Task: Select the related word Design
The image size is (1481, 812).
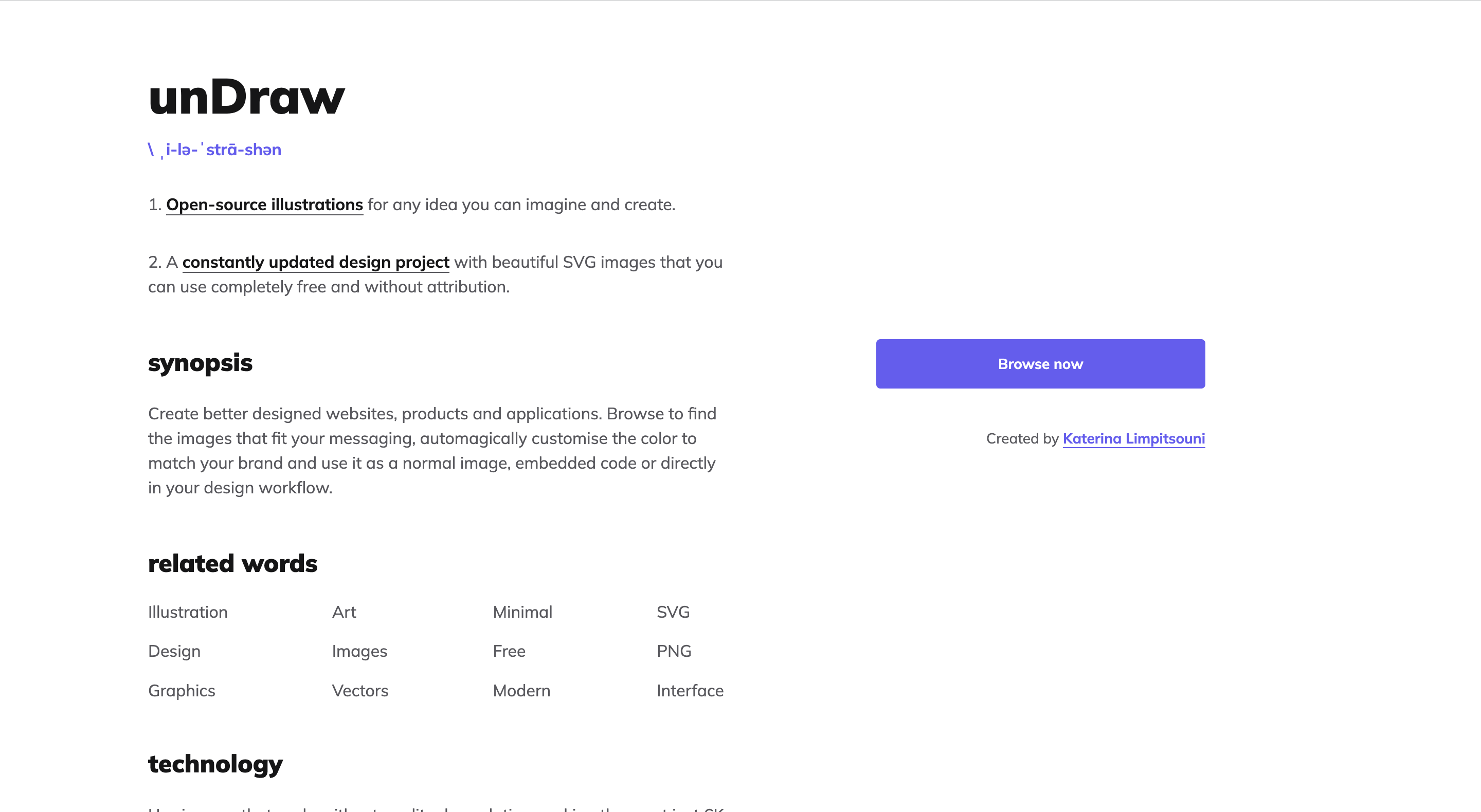Action: [174, 651]
